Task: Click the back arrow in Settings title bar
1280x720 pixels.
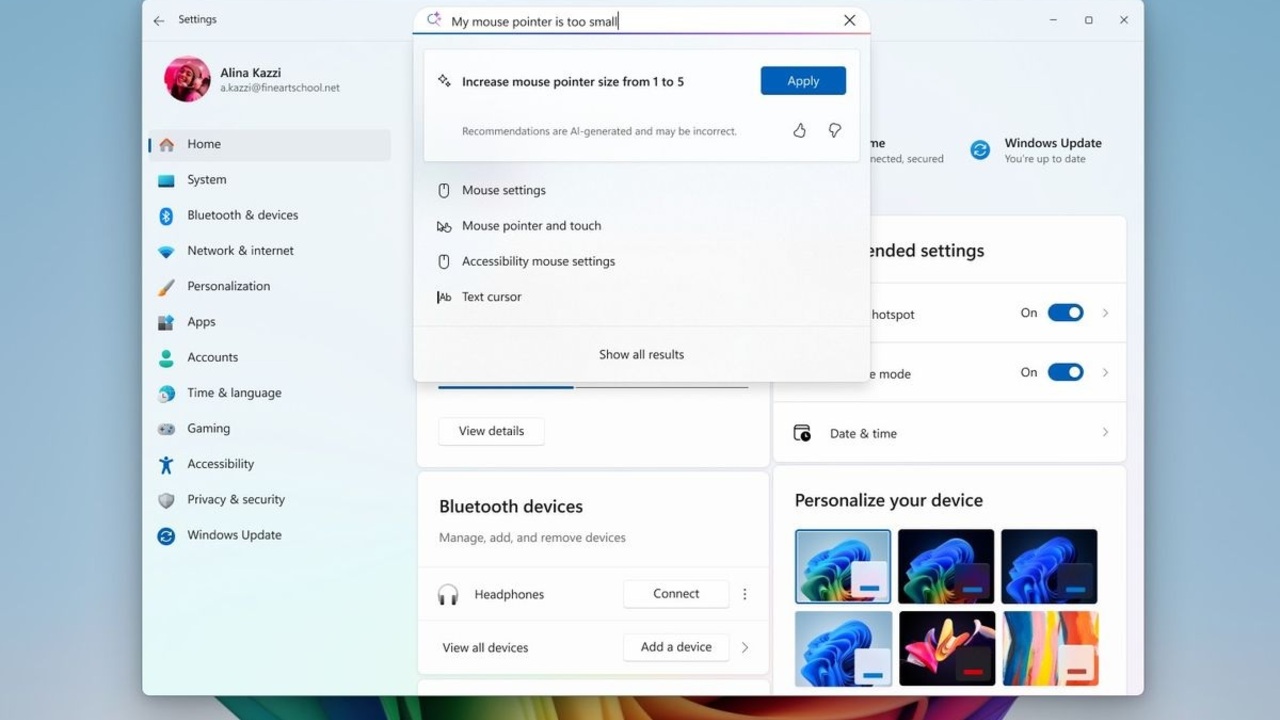Action: [x=158, y=20]
